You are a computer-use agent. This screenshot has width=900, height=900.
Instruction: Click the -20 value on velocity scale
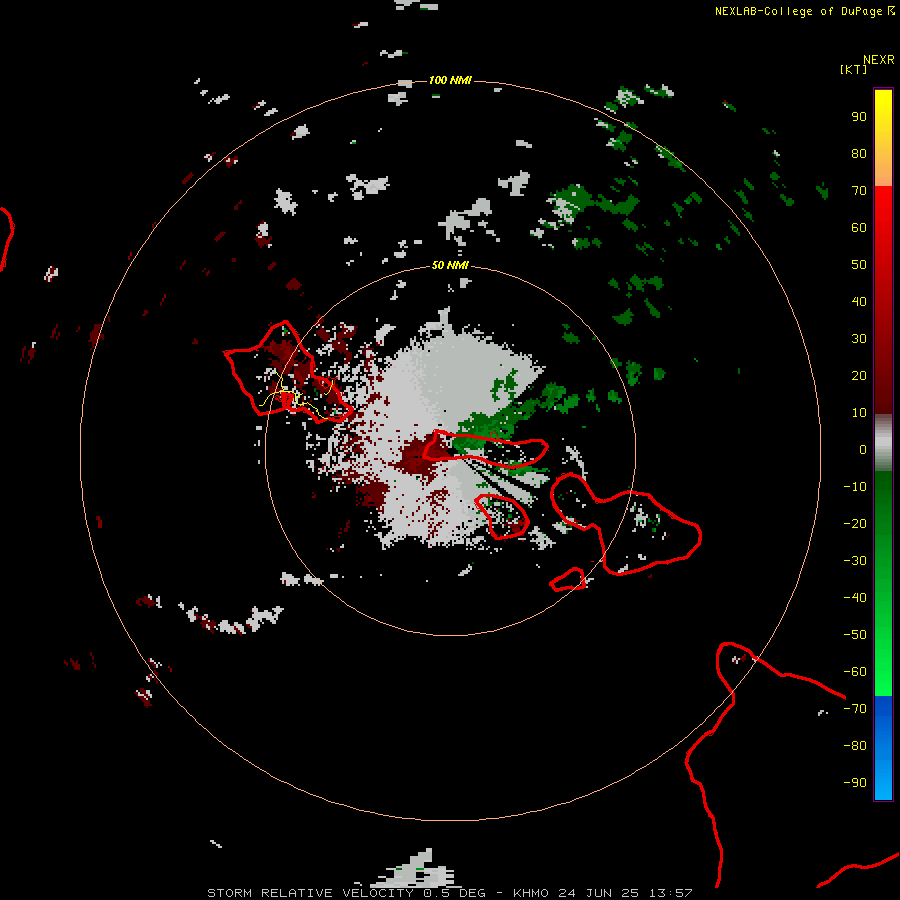click(855, 523)
